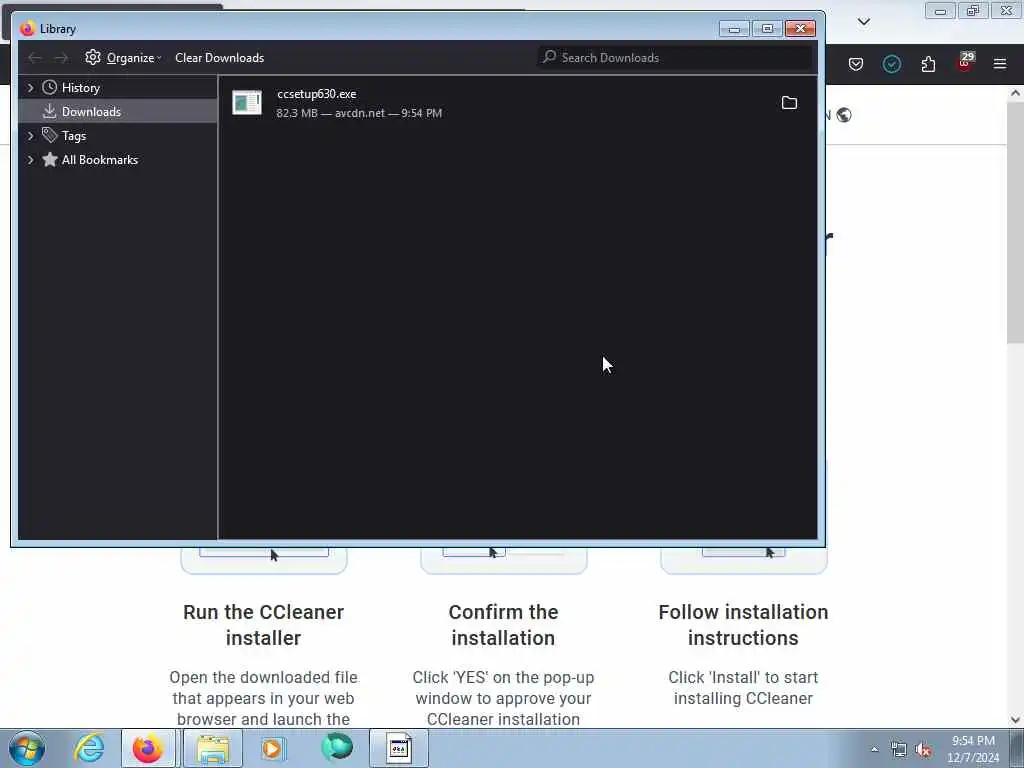Open Internet Explorer from the taskbar
Viewport: 1024px width, 768px height.
[x=89, y=748]
